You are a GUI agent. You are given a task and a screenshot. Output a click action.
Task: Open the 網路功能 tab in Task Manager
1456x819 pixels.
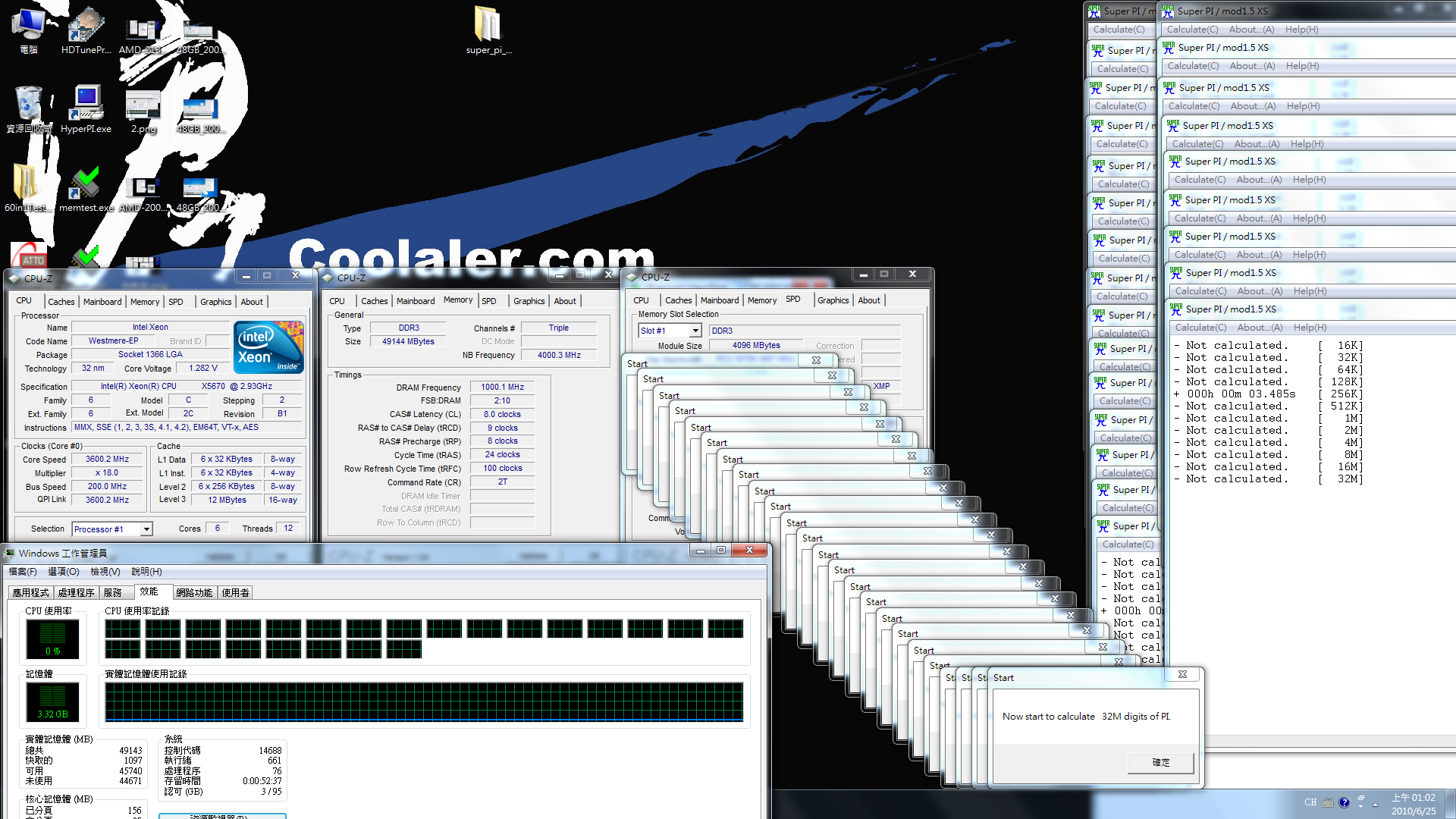coord(194,593)
